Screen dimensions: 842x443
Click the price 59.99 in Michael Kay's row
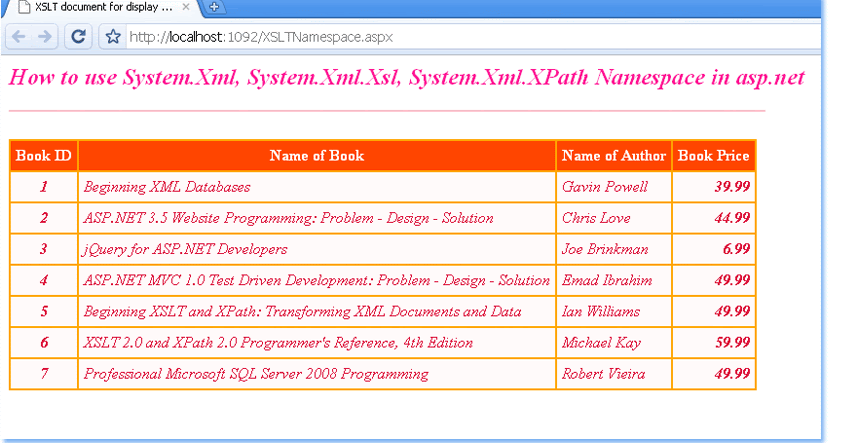click(x=732, y=343)
